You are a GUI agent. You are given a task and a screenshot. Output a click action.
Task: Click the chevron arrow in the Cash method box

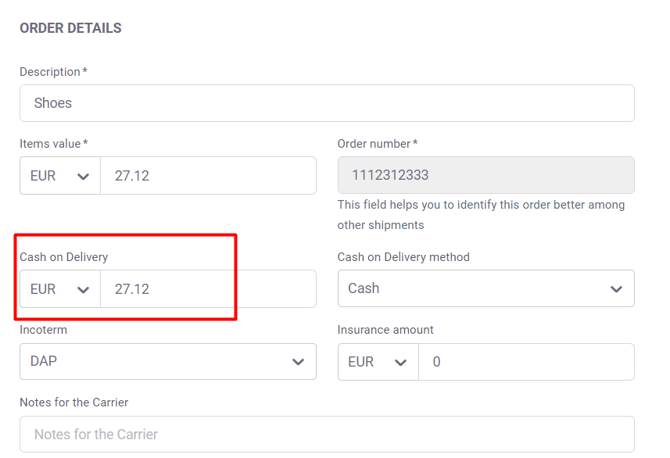(616, 290)
